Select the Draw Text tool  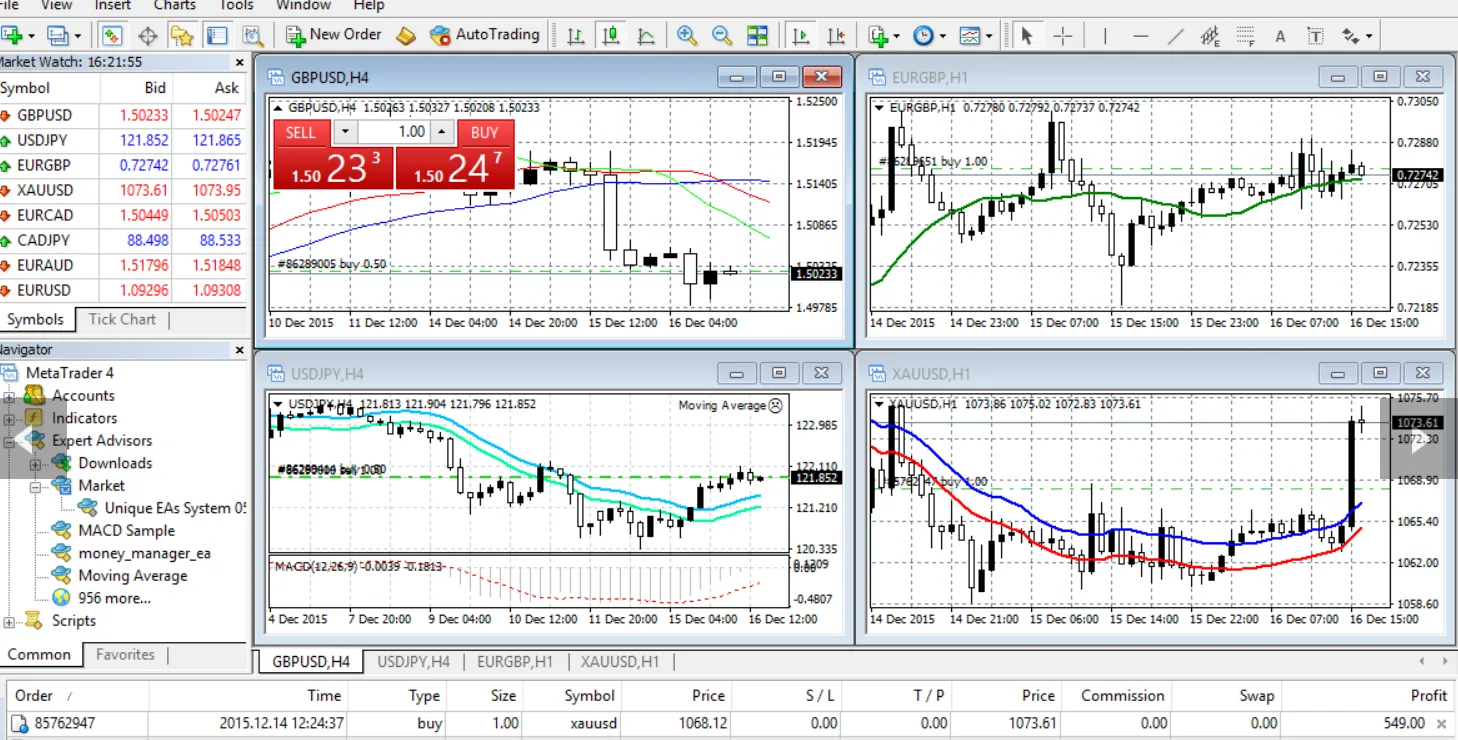[1280, 37]
